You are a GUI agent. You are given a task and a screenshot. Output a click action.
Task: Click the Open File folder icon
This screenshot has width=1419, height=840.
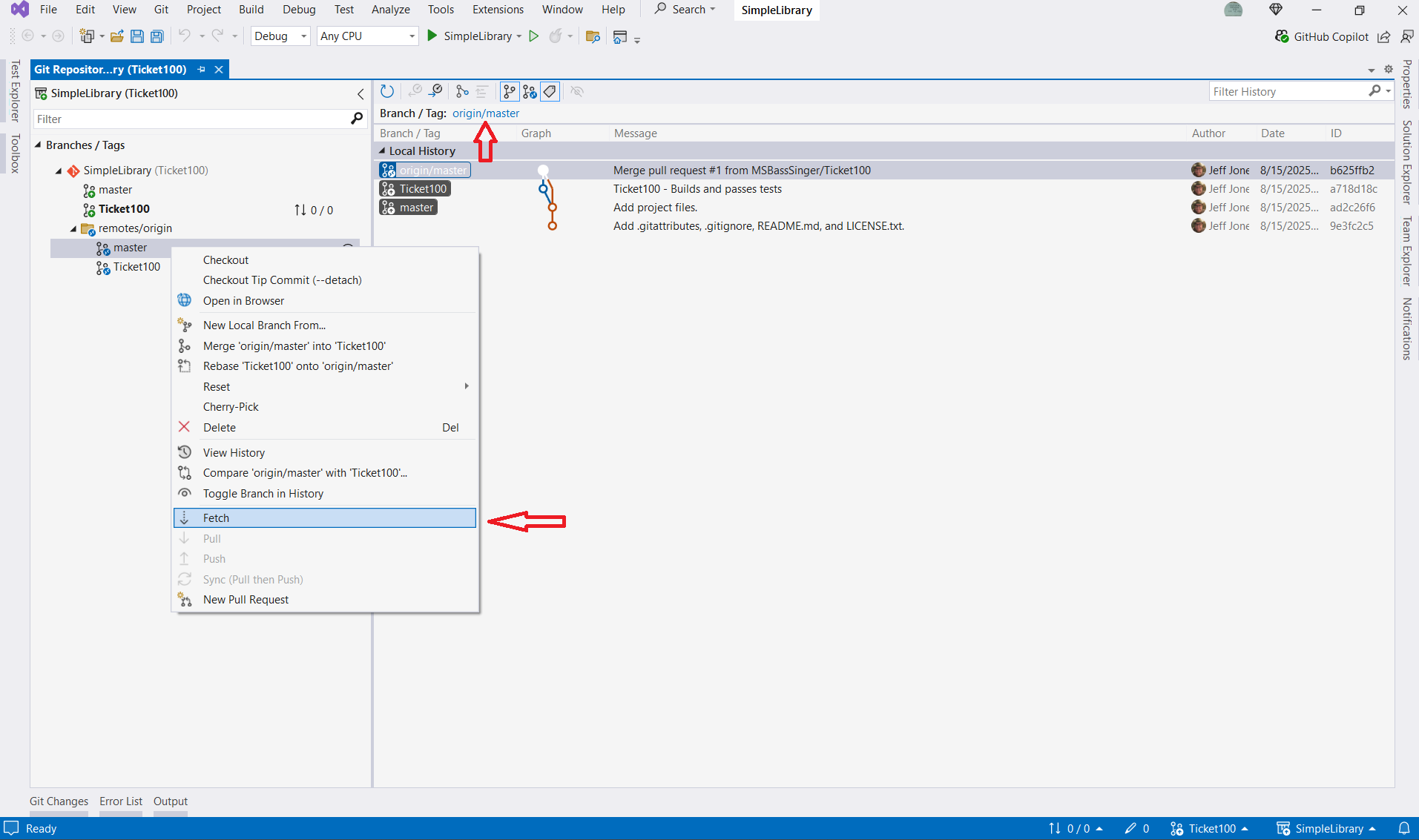click(116, 36)
